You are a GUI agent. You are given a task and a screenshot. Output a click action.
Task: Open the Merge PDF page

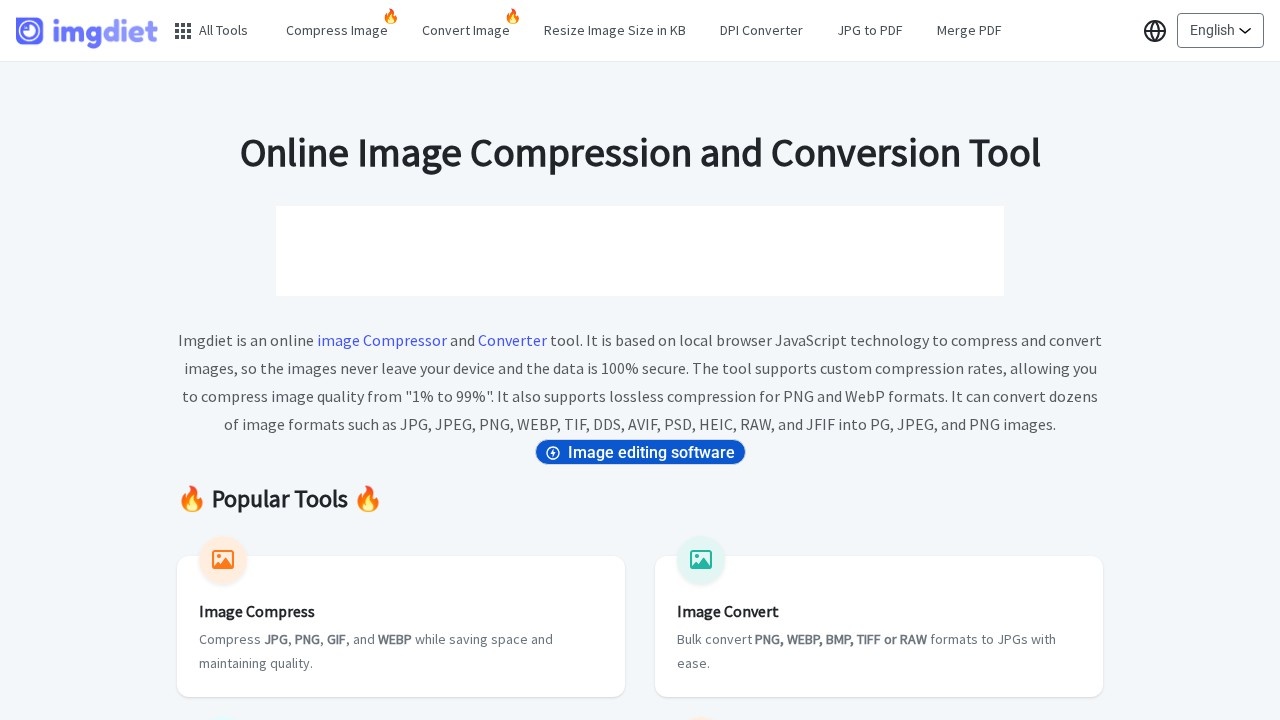pos(968,31)
